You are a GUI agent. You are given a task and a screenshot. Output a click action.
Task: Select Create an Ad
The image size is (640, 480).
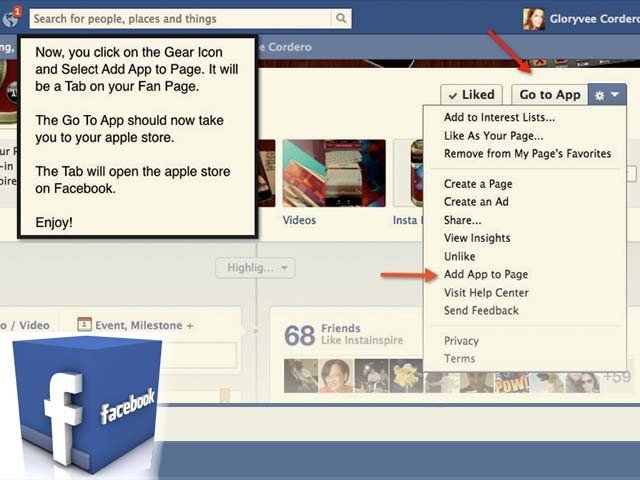point(476,202)
